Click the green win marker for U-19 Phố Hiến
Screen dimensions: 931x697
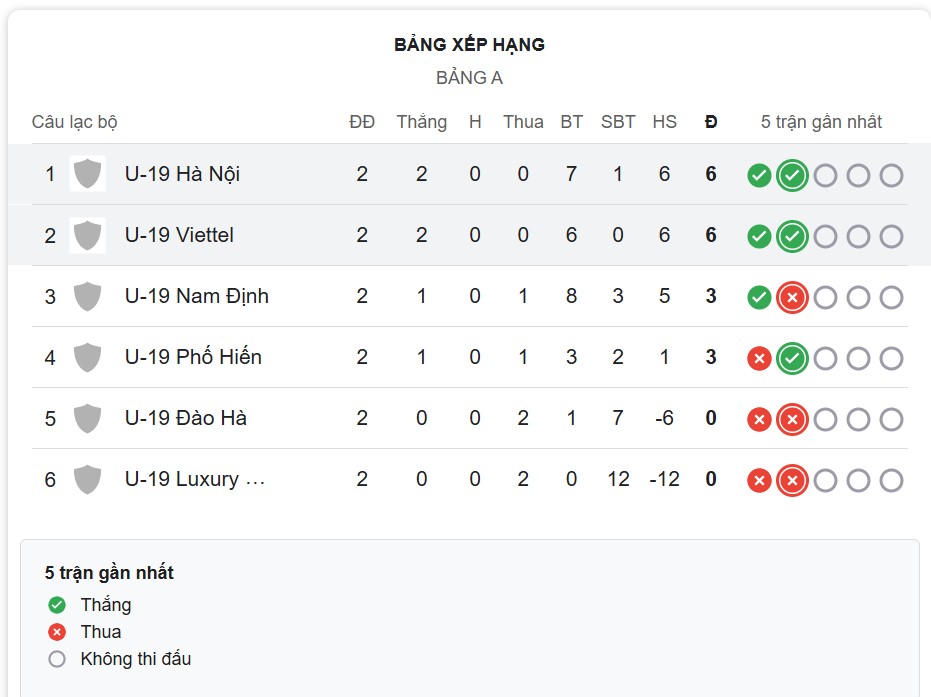(x=791, y=357)
